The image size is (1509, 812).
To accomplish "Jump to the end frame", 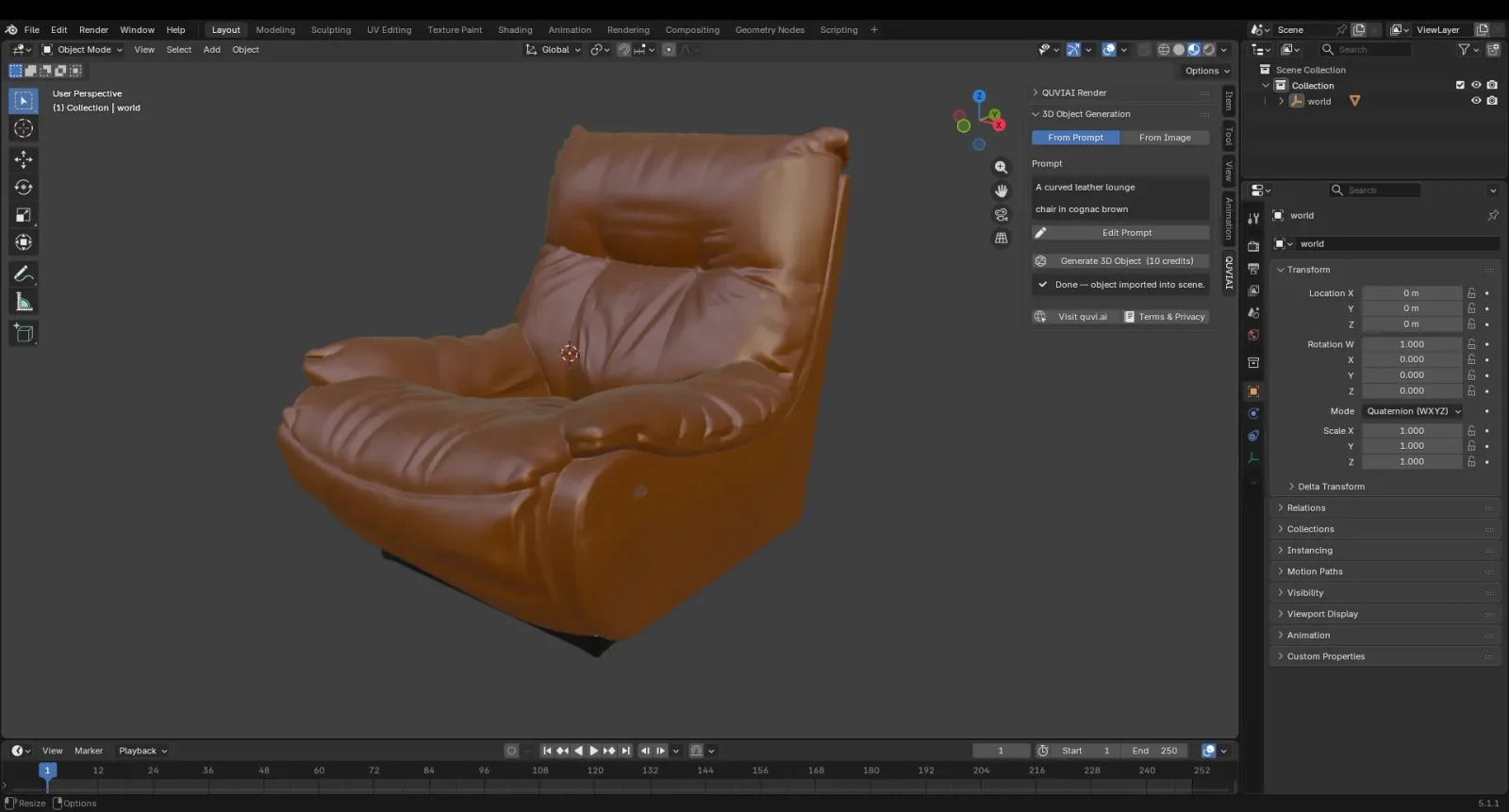I will coord(625,751).
